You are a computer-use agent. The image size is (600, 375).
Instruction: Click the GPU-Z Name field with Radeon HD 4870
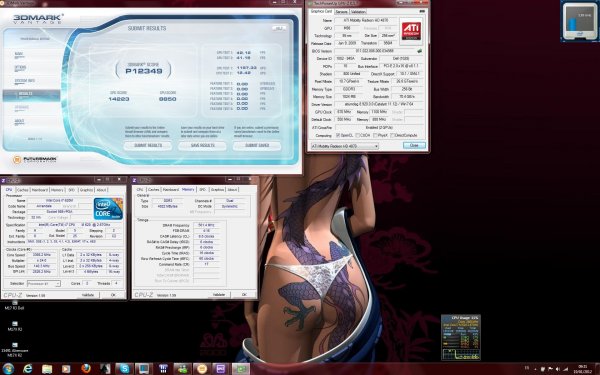point(365,20)
